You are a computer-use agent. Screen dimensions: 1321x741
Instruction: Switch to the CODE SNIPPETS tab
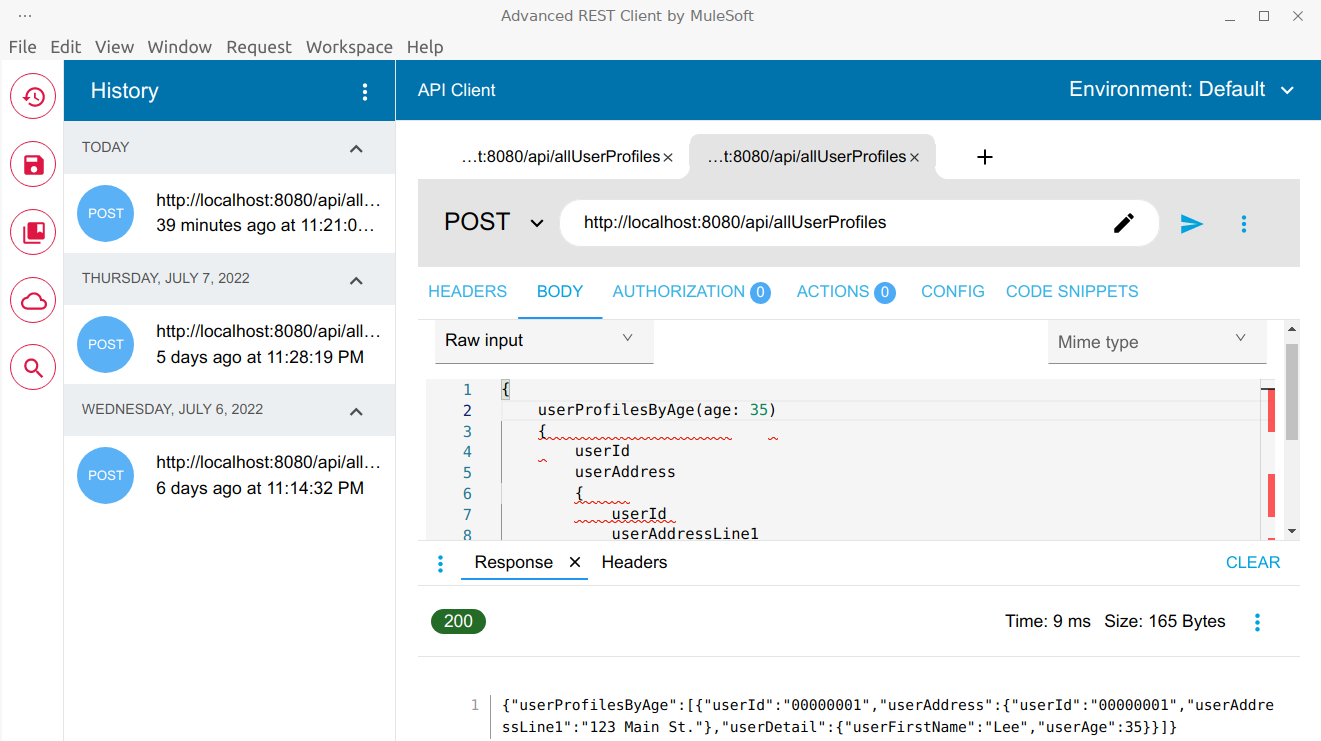1072,292
